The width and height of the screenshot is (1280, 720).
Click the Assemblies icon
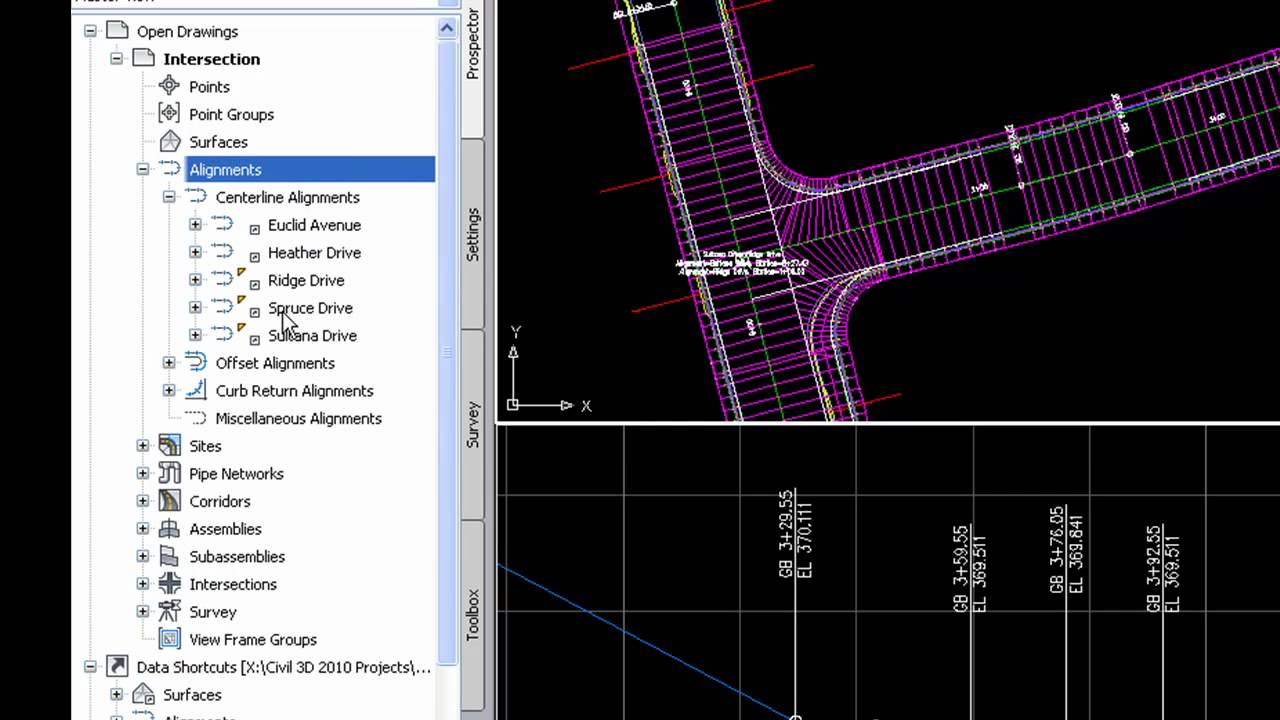(170, 529)
